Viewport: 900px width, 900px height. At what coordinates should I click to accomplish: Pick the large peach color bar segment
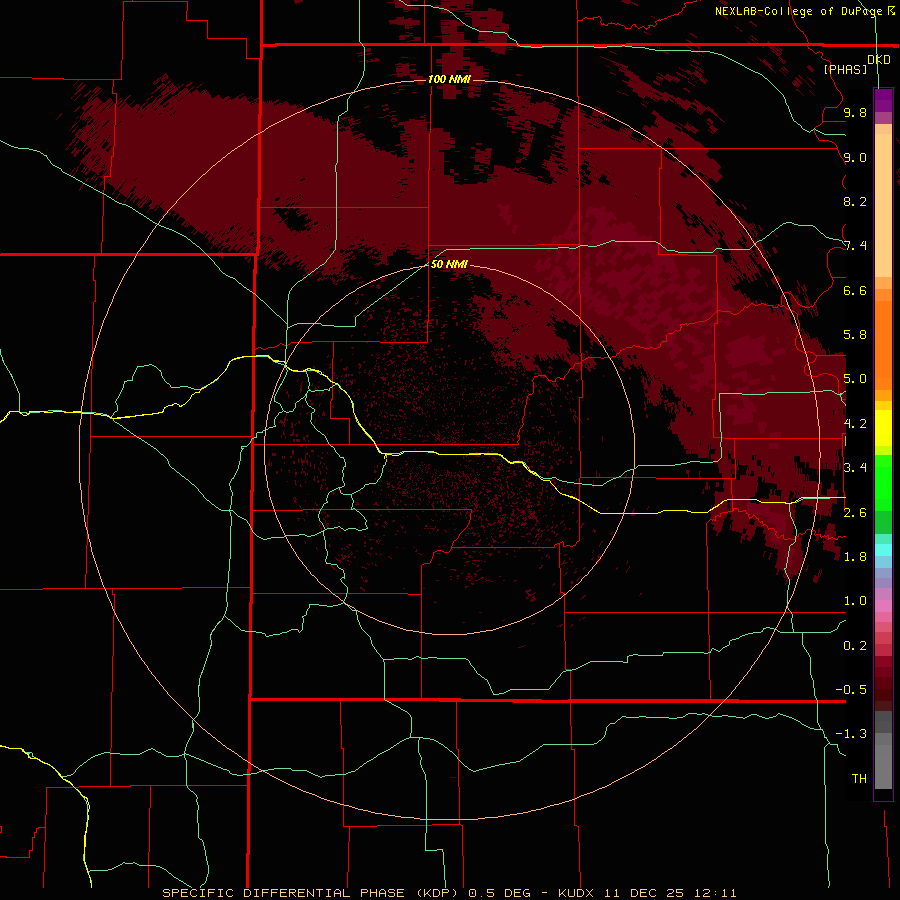883,205
